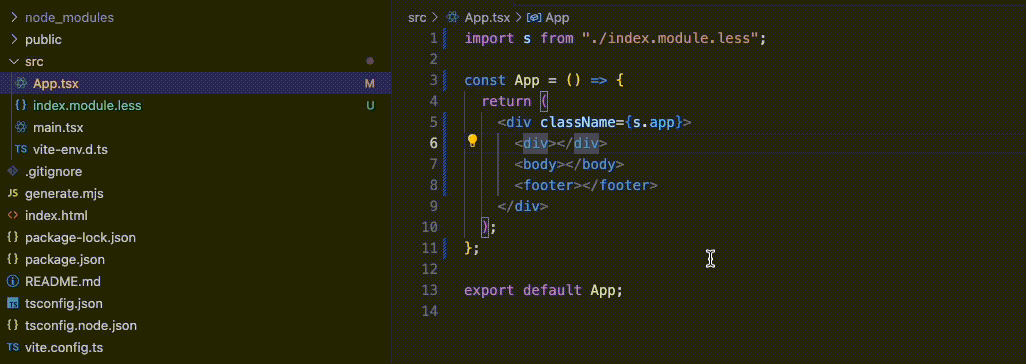The height and width of the screenshot is (364, 1026).
Task: Open the node_modules folder row
Action: [196, 18]
